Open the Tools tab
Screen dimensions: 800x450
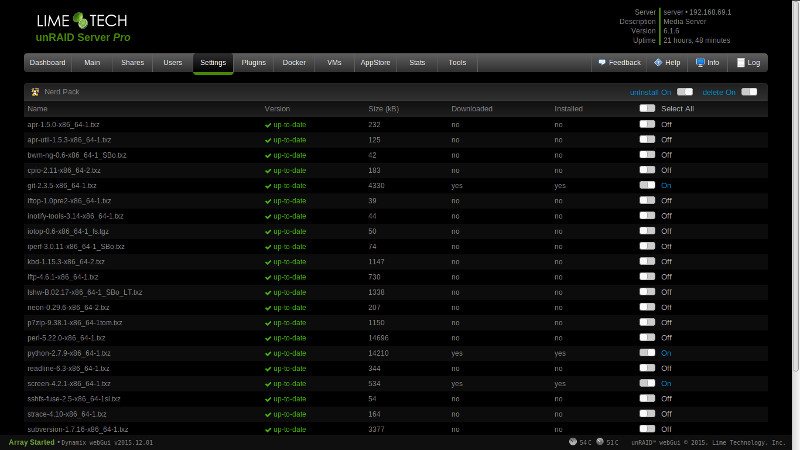coord(457,63)
